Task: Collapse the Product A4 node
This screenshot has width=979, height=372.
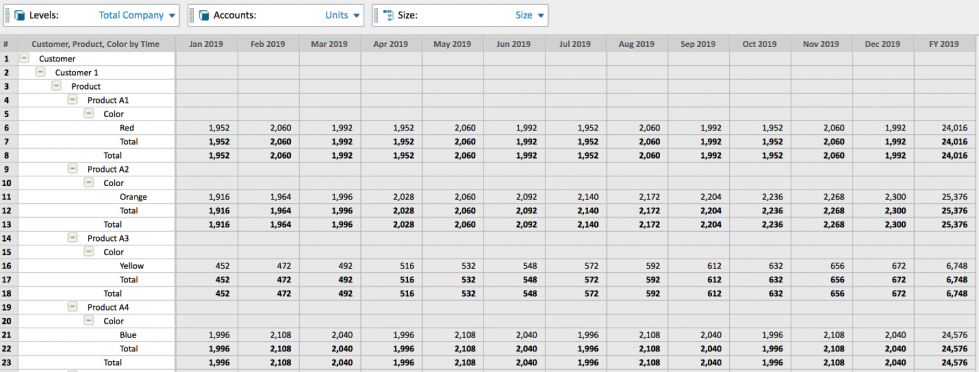Action: click(73, 307)
